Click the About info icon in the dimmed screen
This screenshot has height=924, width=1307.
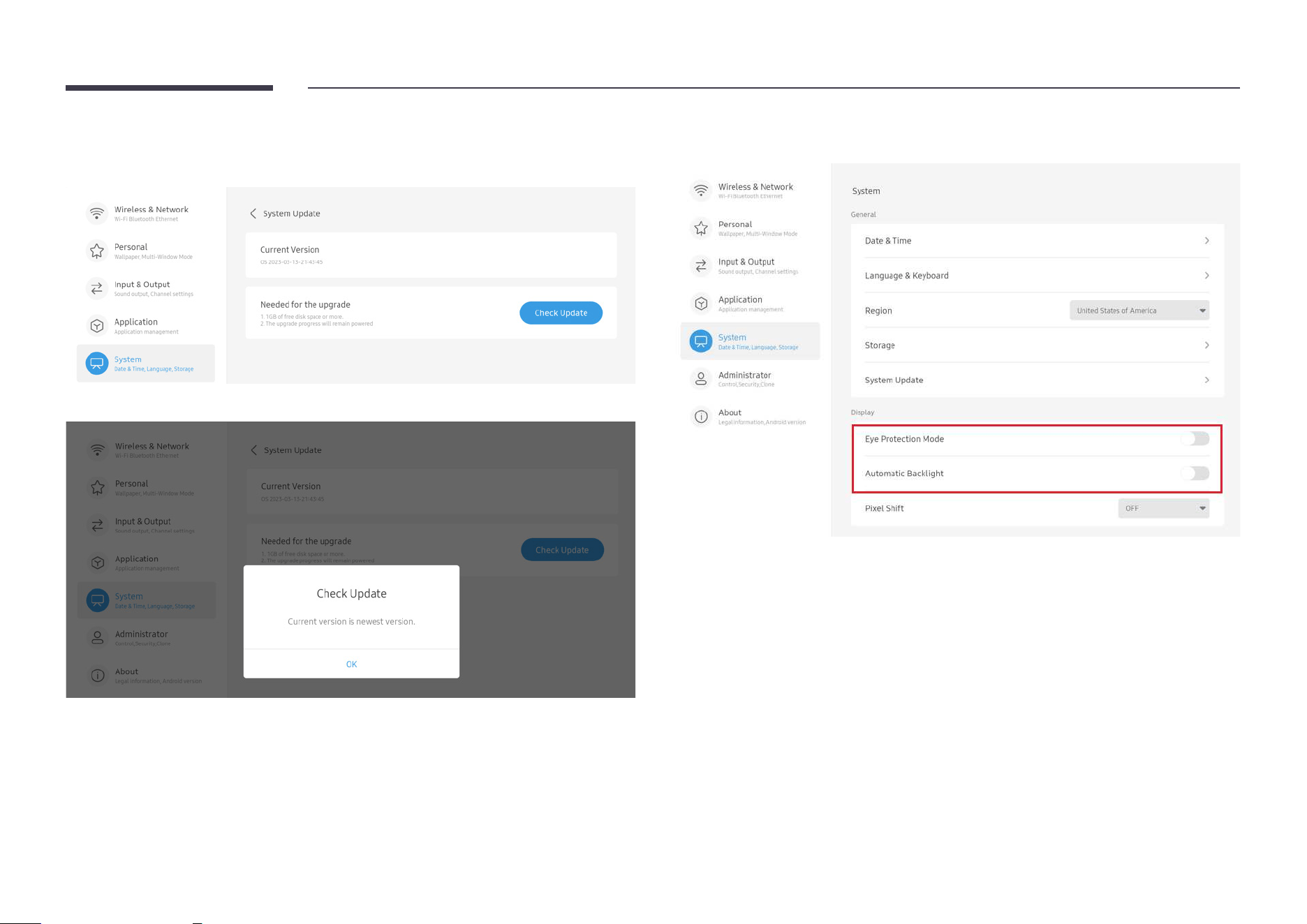[98, 676]
